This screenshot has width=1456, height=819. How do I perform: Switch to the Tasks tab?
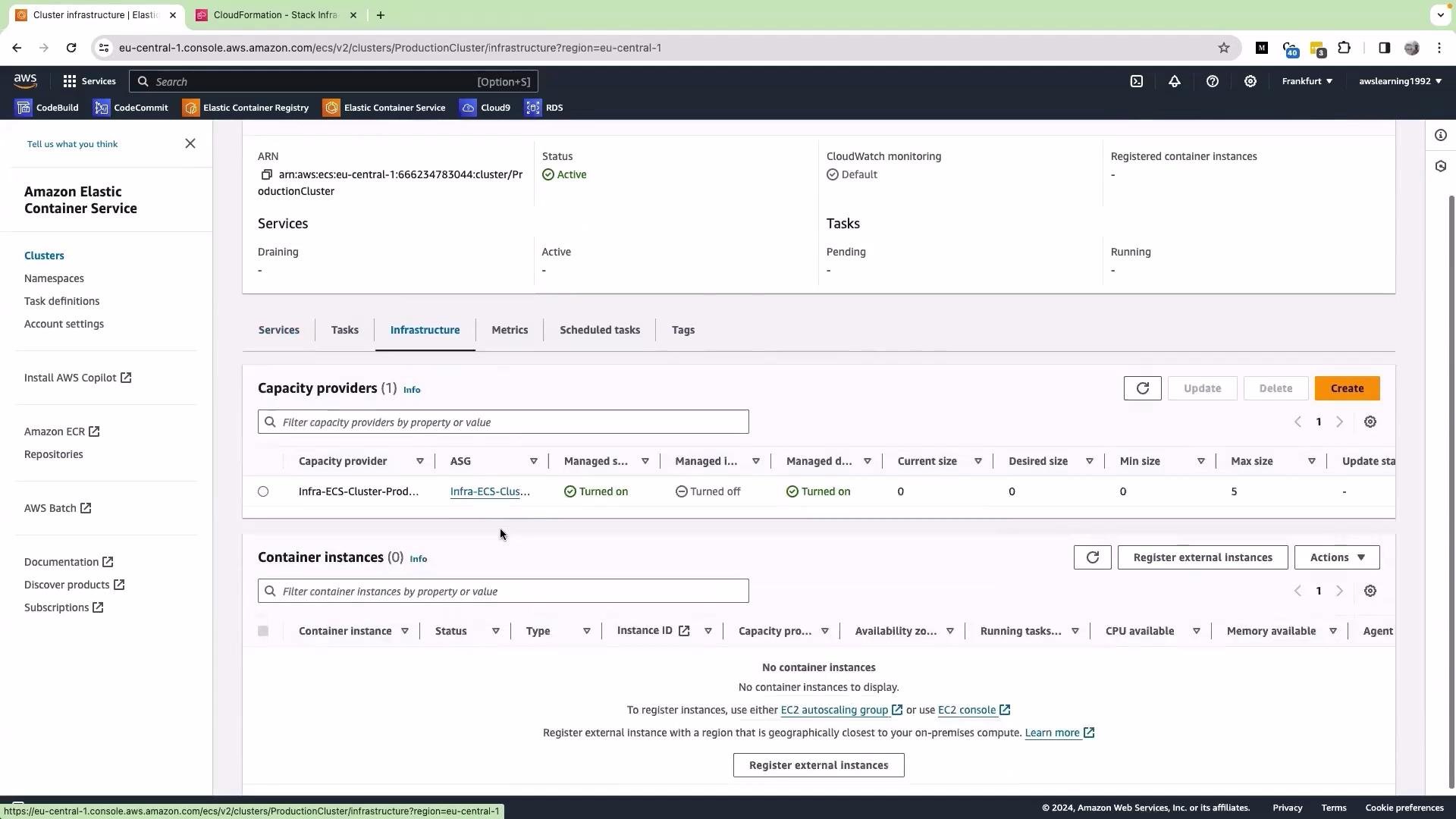point(344,330)
